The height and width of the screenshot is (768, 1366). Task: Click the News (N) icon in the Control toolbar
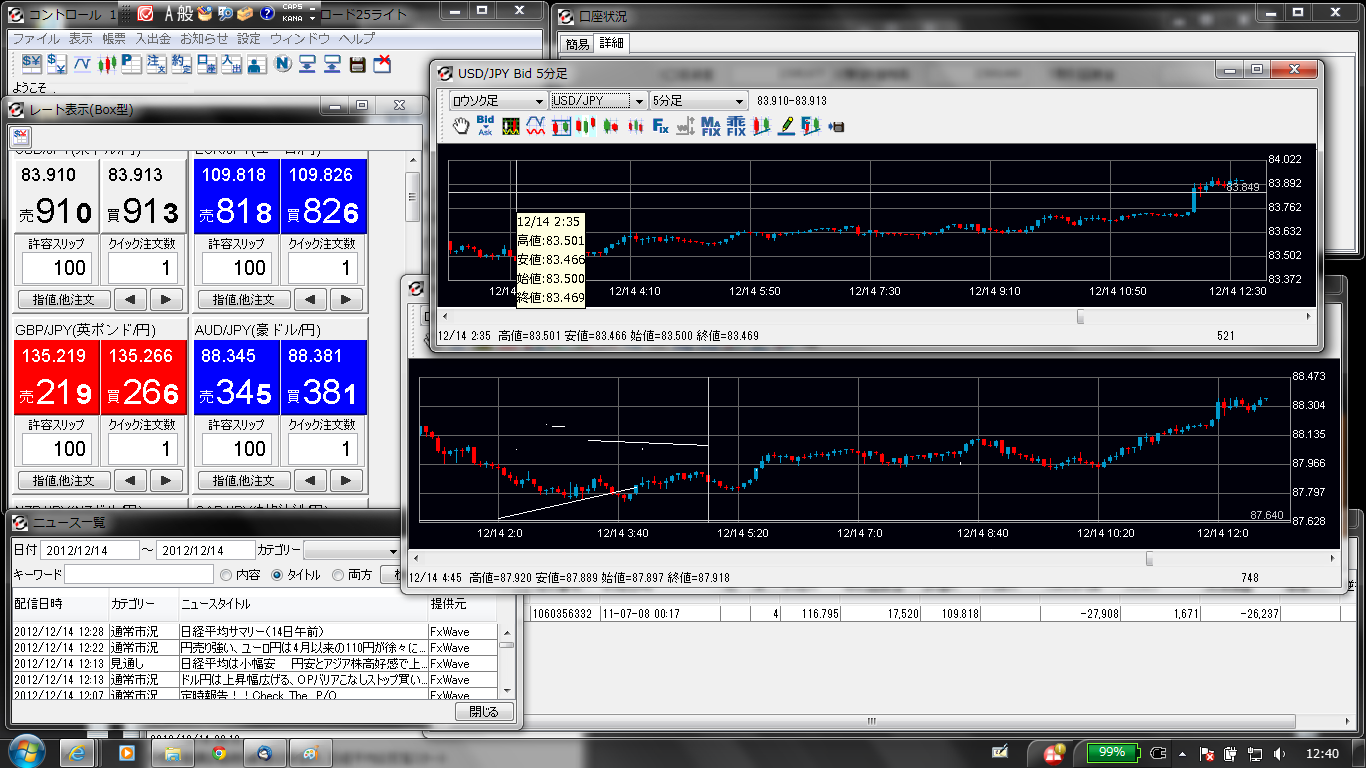[x=282, y=64]
